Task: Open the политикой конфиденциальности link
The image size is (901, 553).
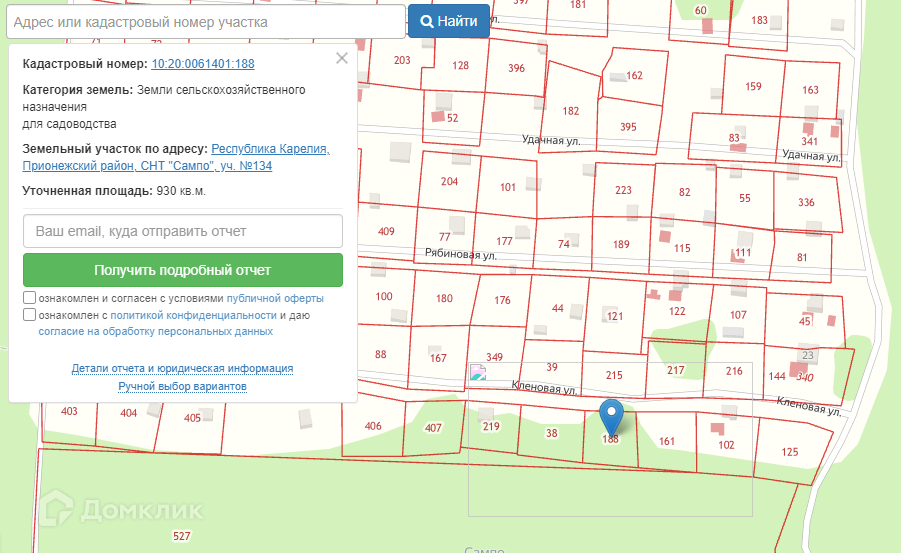Action: 193,315
